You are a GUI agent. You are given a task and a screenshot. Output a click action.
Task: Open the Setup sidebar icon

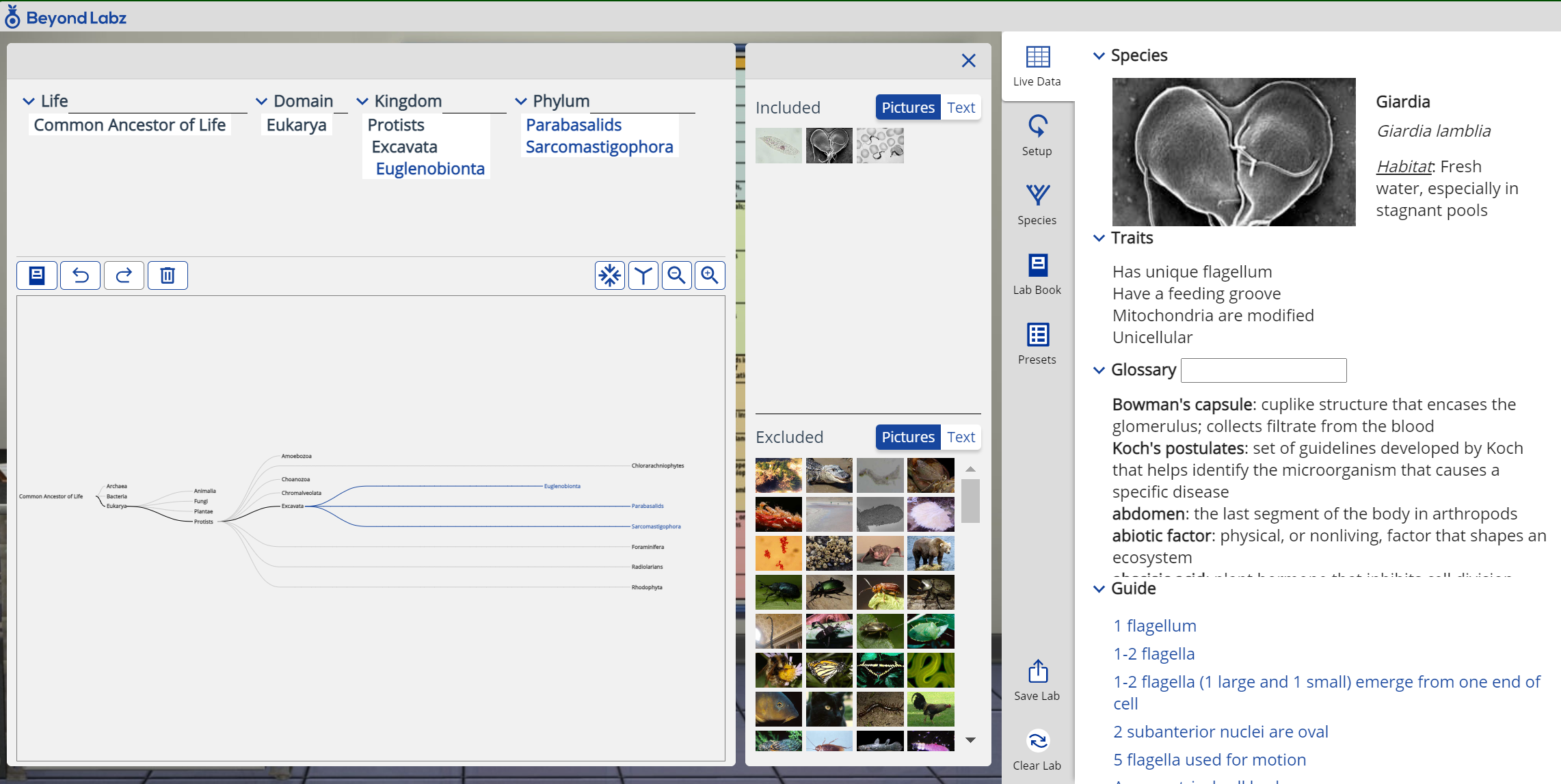(1037, 135)
